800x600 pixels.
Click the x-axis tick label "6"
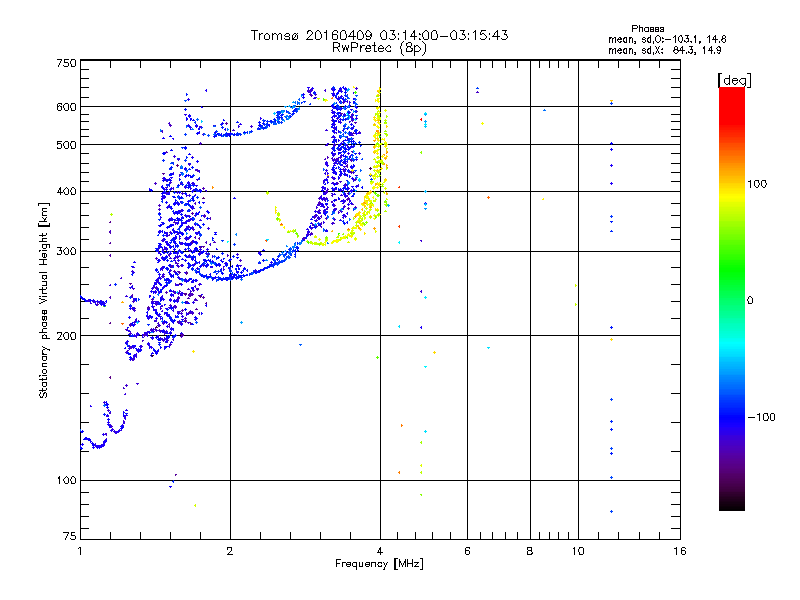point(467,551)
